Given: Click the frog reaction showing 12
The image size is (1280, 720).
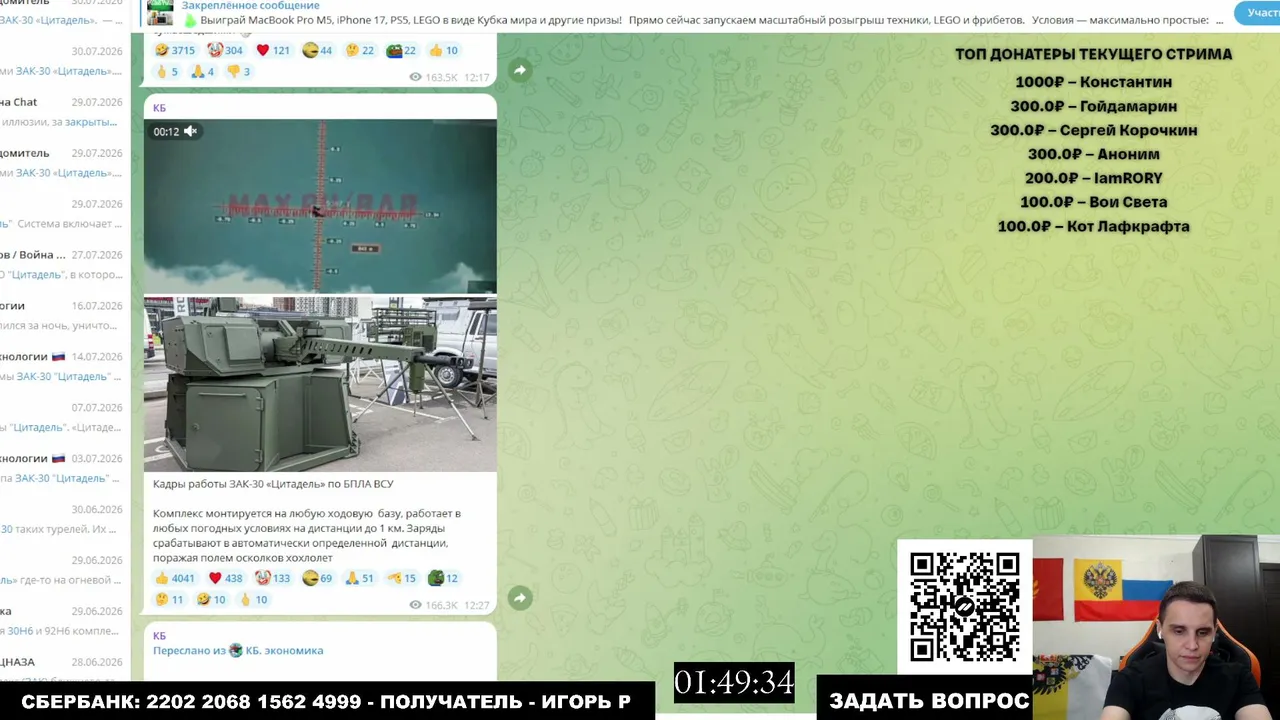Looking at the screenshot, I should (442, 578).
